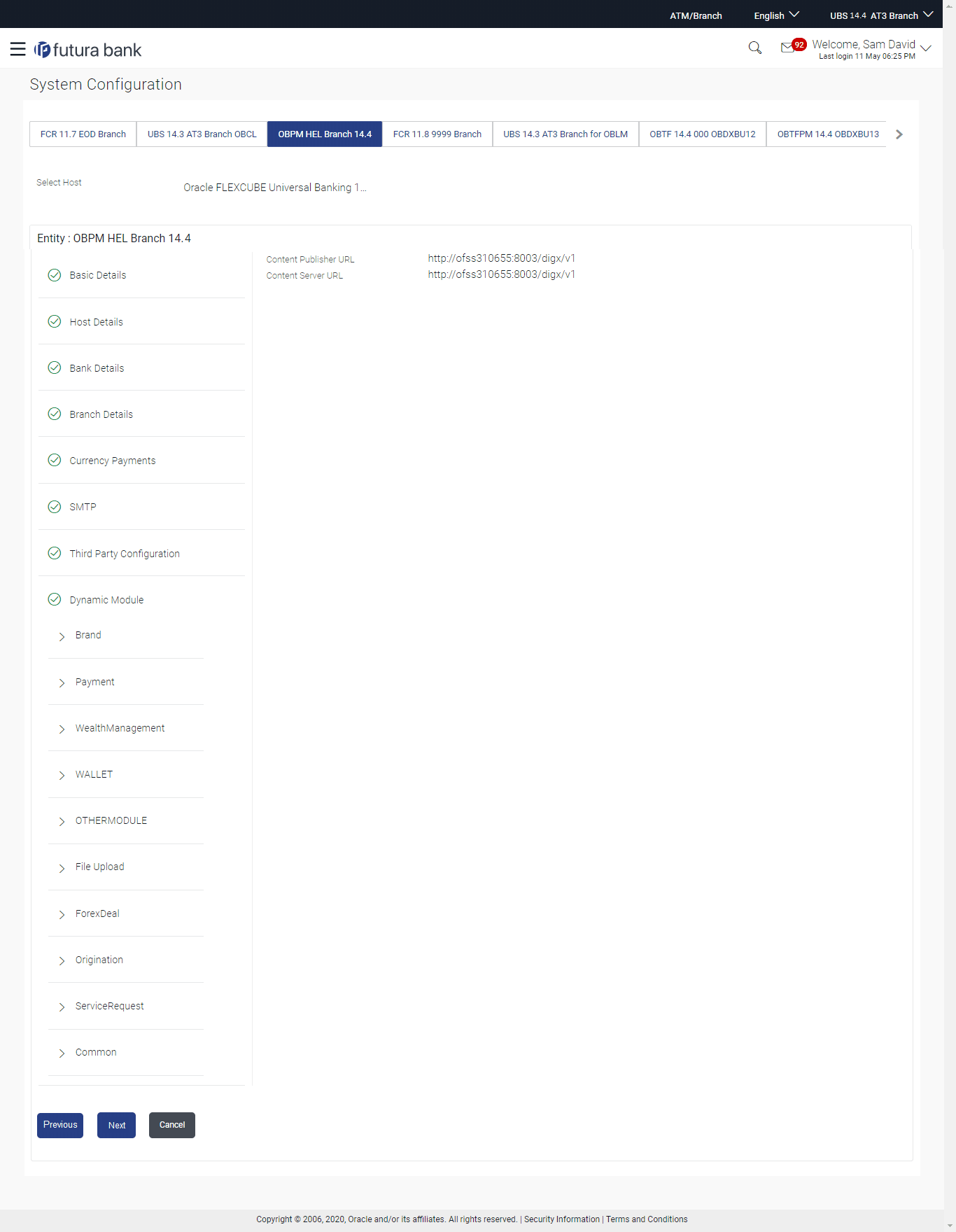Expand the Payment chevron
Viewport: 956px width, 1232px height.
click(62, 682)
